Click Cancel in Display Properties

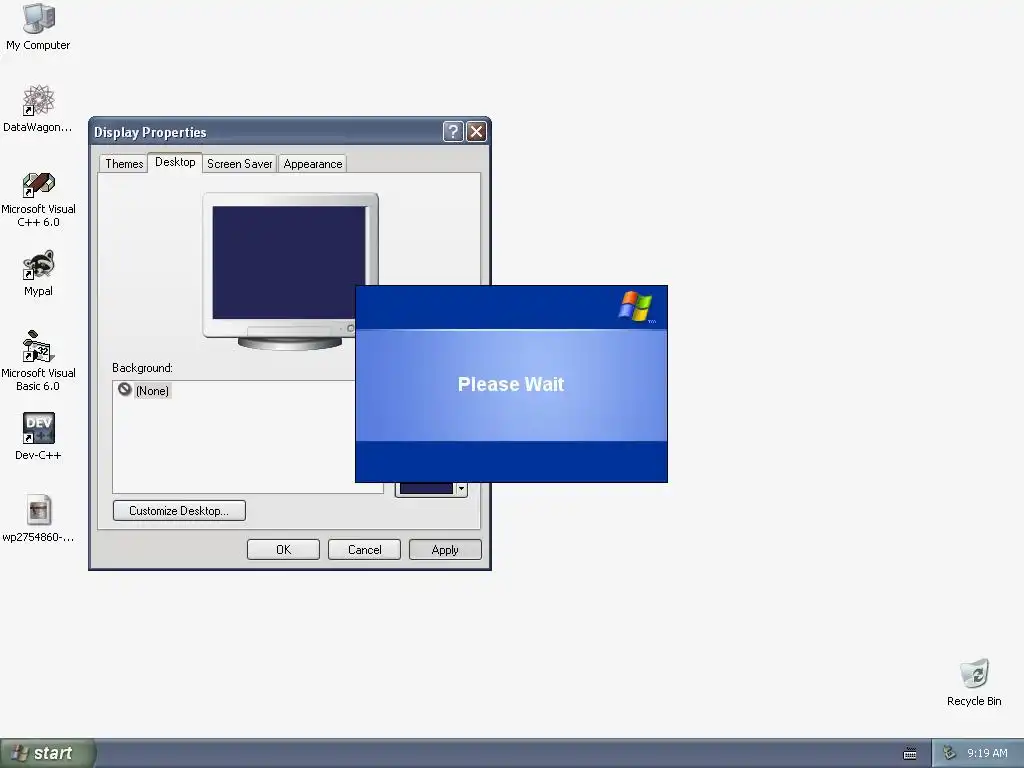[364, 550]
